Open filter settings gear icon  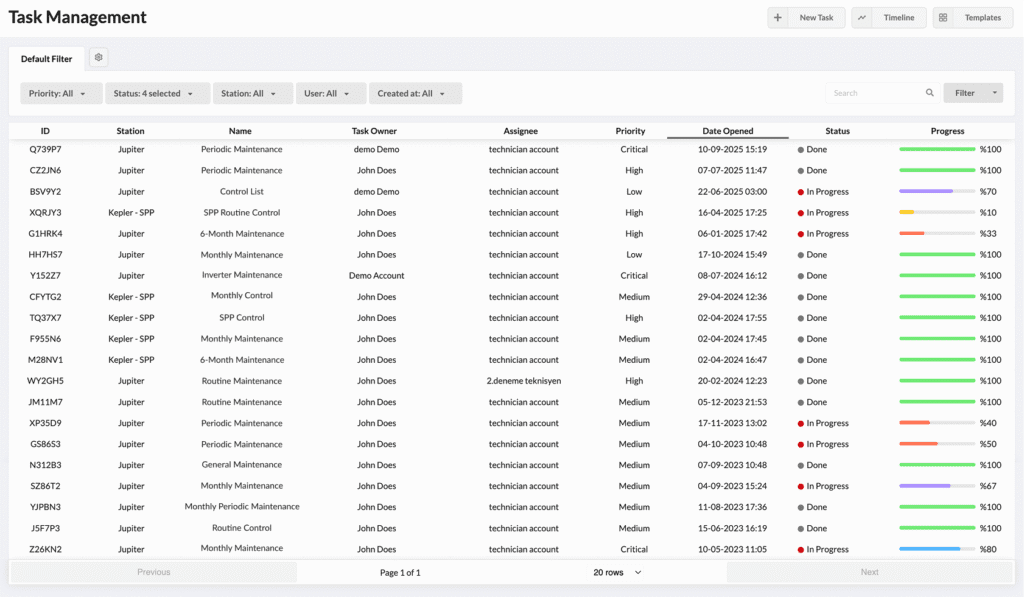[x=99, y=58]
